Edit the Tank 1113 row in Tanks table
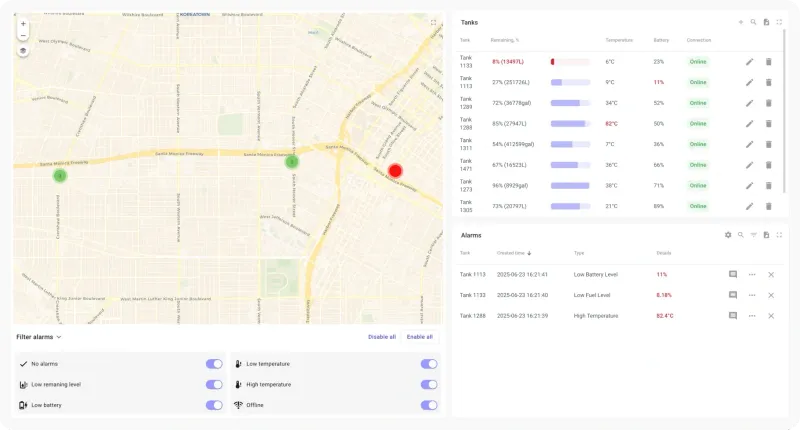The width and height of the screenshot is (800, 430). (749, 82)
